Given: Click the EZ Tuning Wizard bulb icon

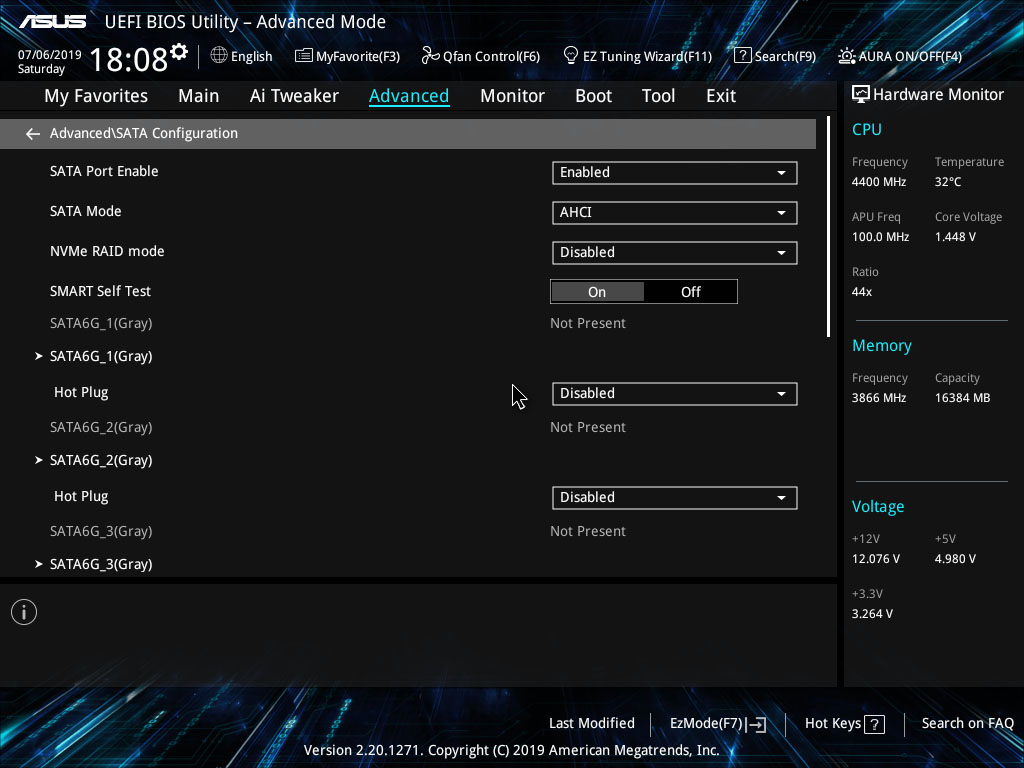Looking at the screenshot, I should [x=570, y=56].
